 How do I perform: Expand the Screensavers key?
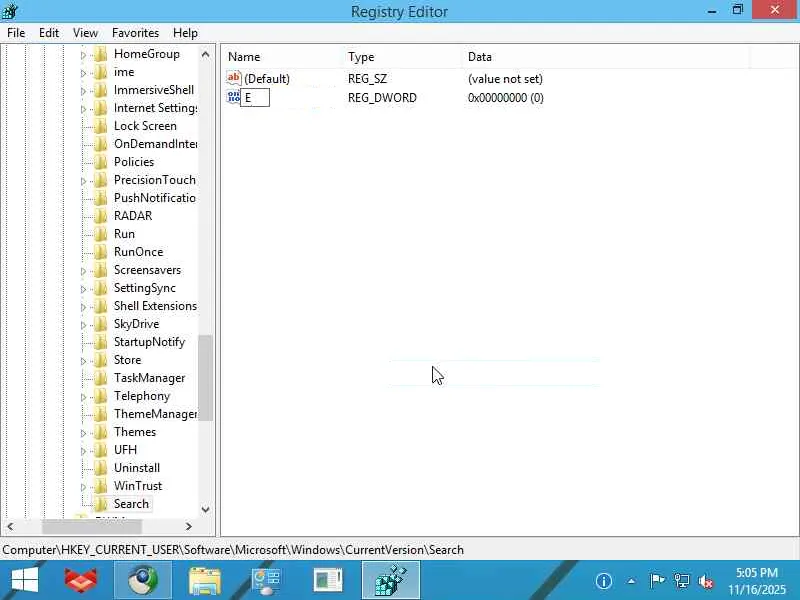[83, 271]
